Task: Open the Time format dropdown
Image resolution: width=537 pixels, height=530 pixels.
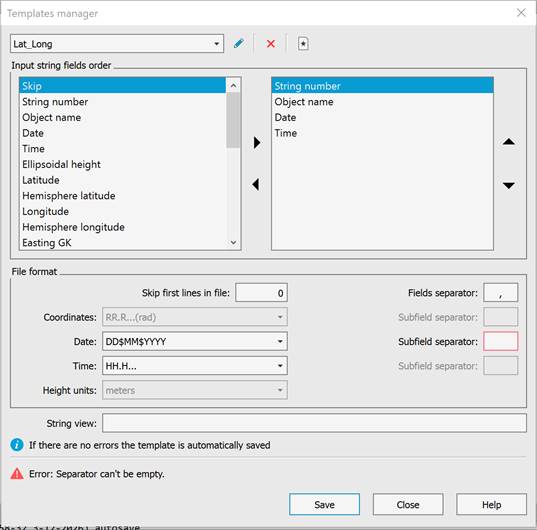Action: [195, 366]
